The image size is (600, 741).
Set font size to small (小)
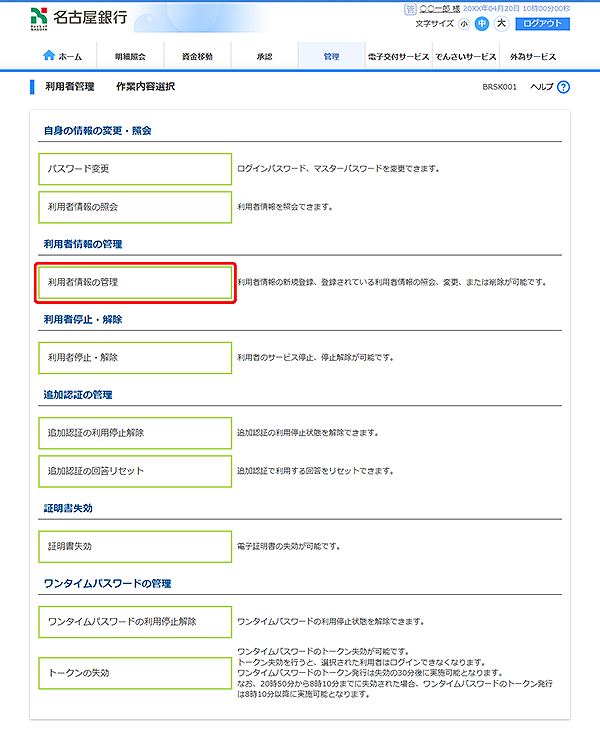(x=465, y=23)
